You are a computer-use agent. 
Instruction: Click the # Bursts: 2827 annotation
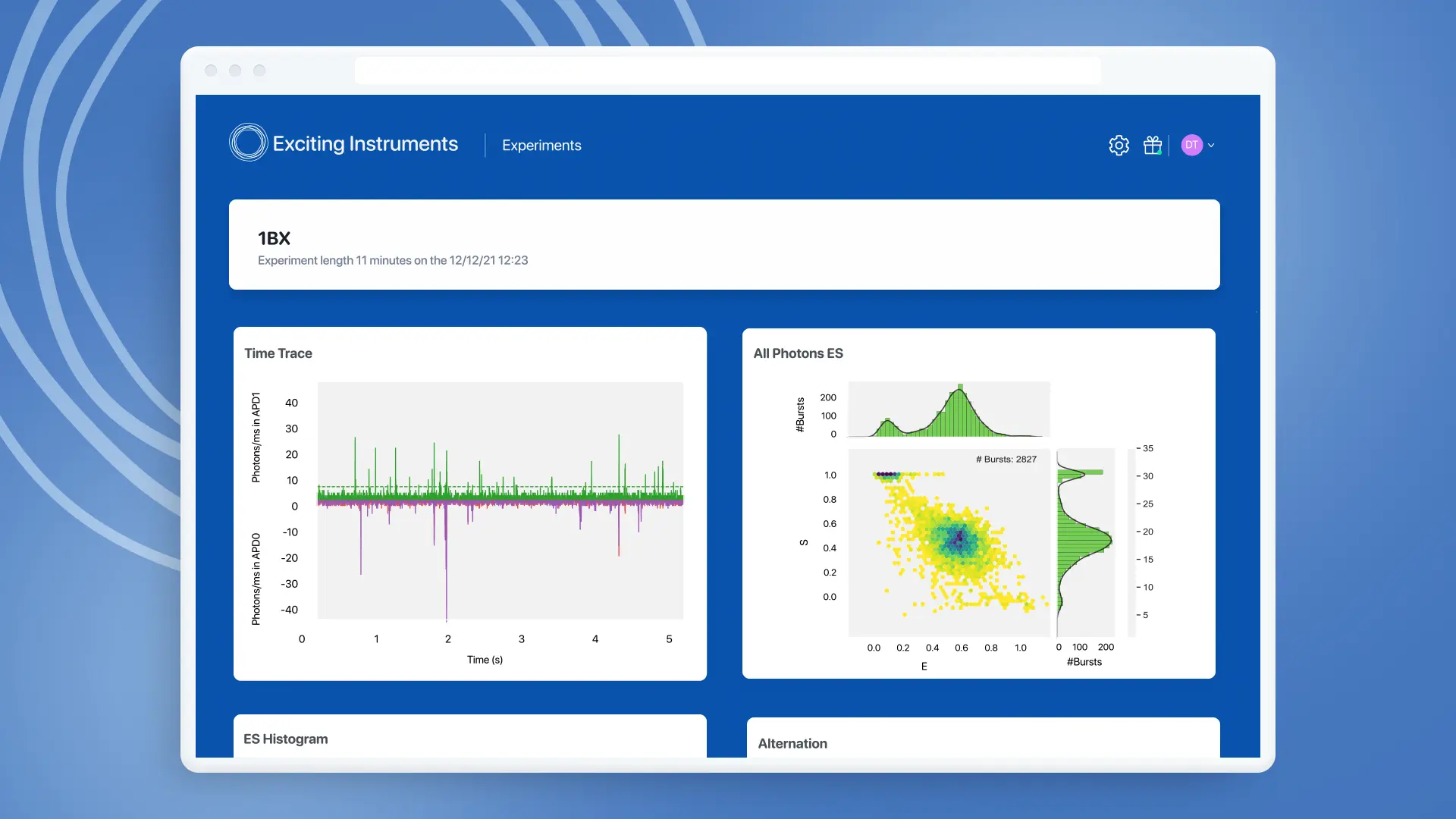pyautogui.click(x=1005, y=459)
